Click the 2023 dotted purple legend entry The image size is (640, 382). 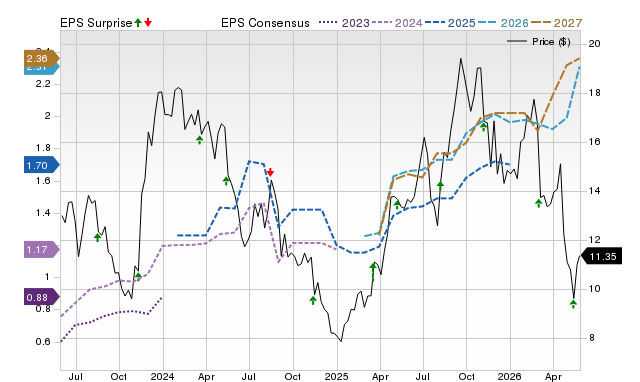click(x=344, y=23)
